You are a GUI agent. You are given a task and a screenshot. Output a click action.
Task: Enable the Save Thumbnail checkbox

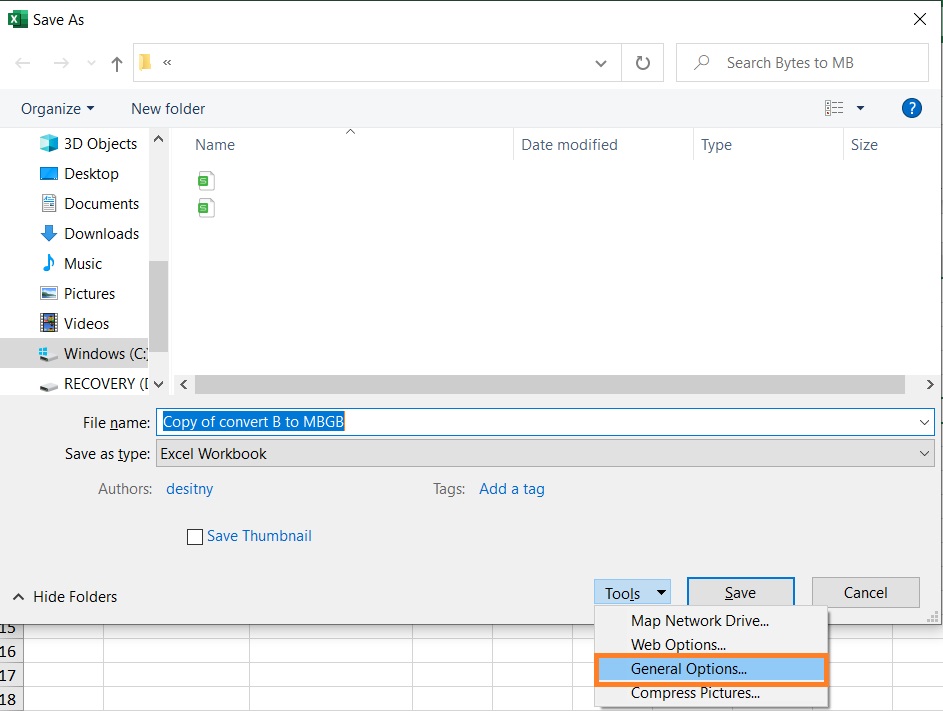(195, 537)
